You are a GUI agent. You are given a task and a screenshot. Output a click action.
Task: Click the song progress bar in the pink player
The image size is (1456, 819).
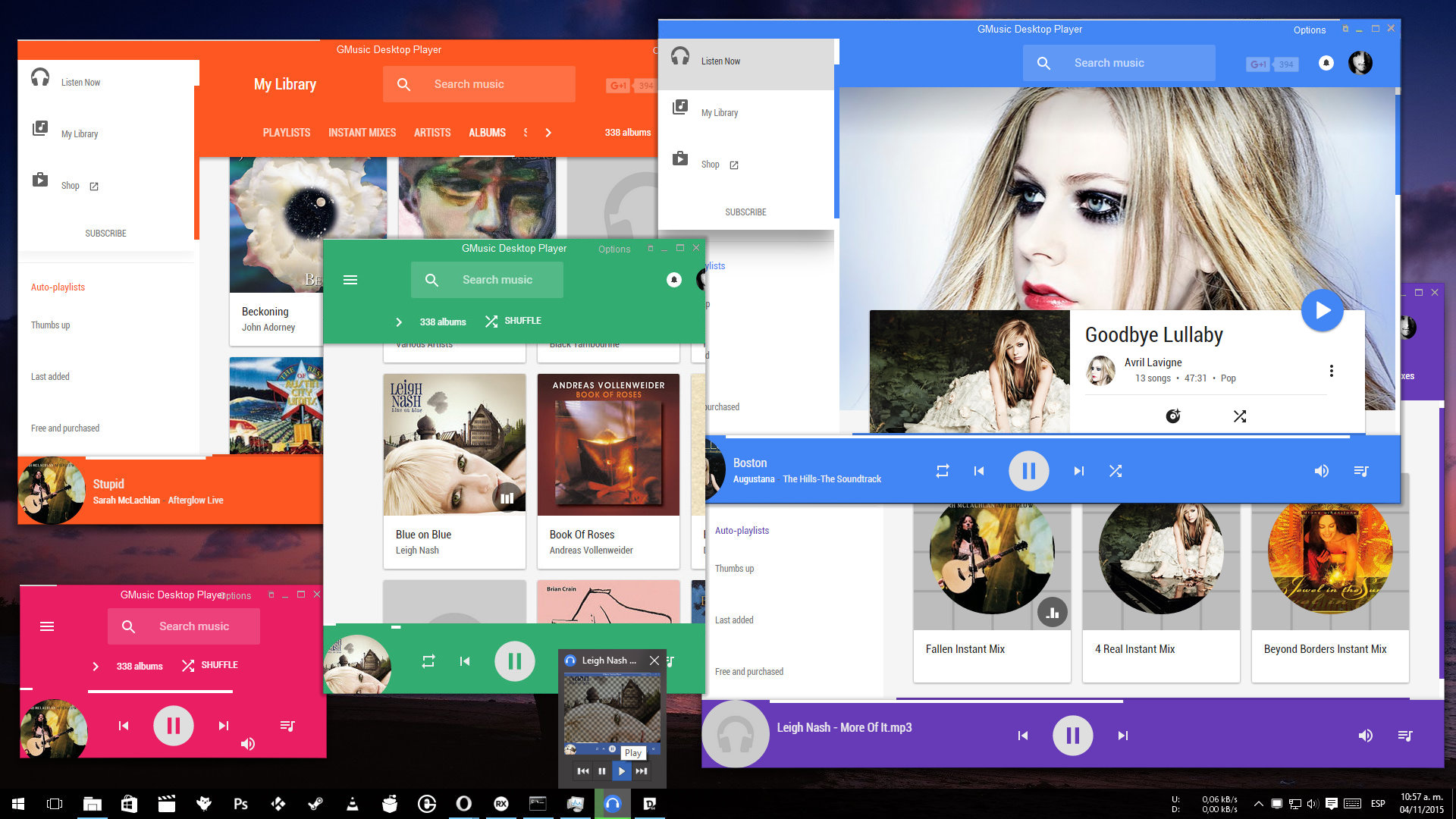161,691
